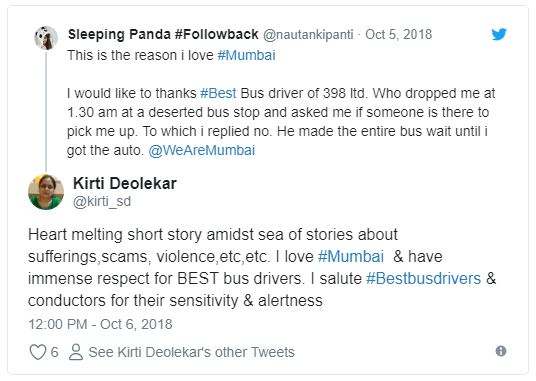See Kirti Deolekar's other Tweets
Image resolution: width=536 pixels, height=381 pixels.
point(191,352)
